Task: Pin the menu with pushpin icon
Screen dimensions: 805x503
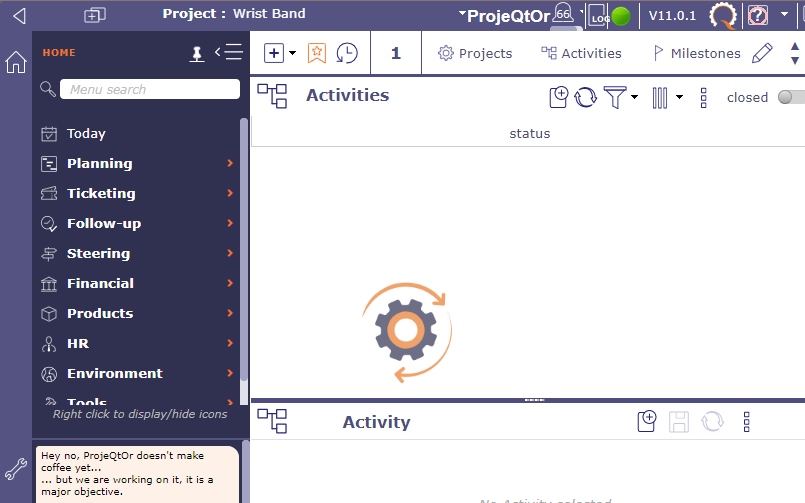Action: pos(196,53)
